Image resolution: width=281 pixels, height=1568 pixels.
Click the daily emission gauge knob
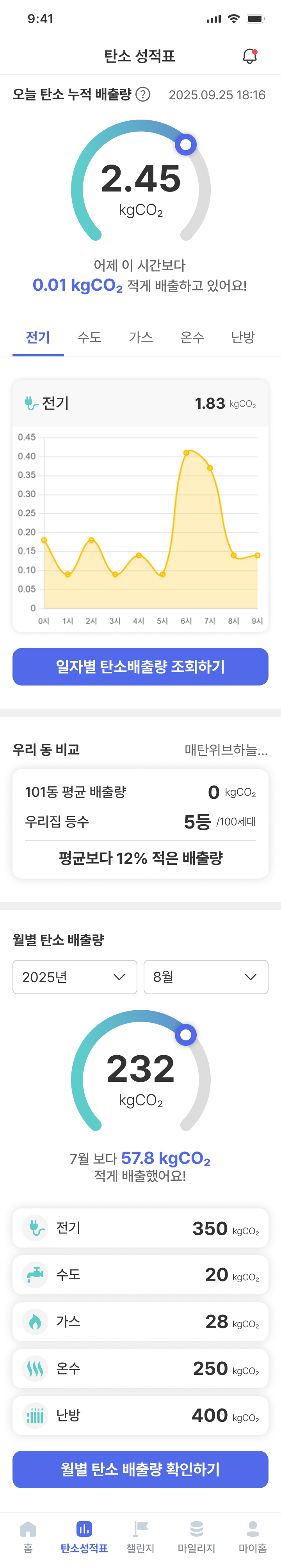(x=185, y=145)
